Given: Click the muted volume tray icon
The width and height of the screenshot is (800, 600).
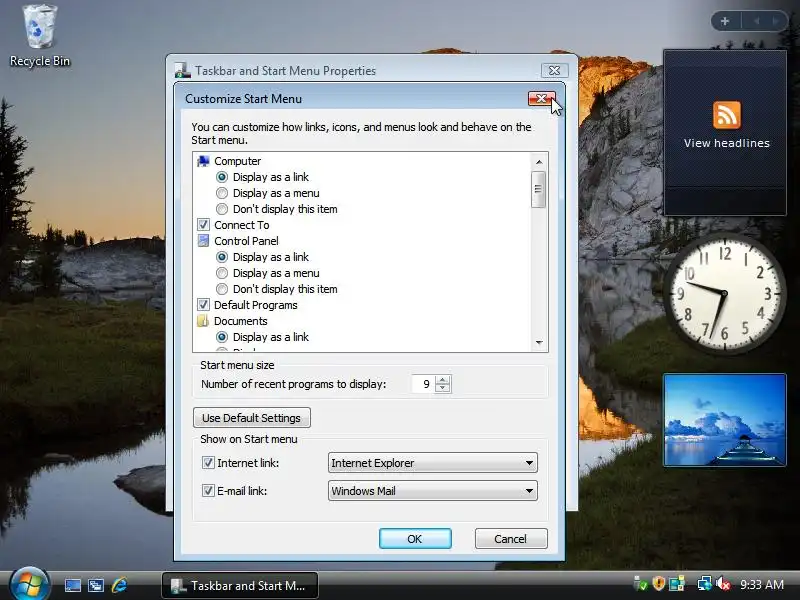Looking at the screenshot, I should coord(723,583).
